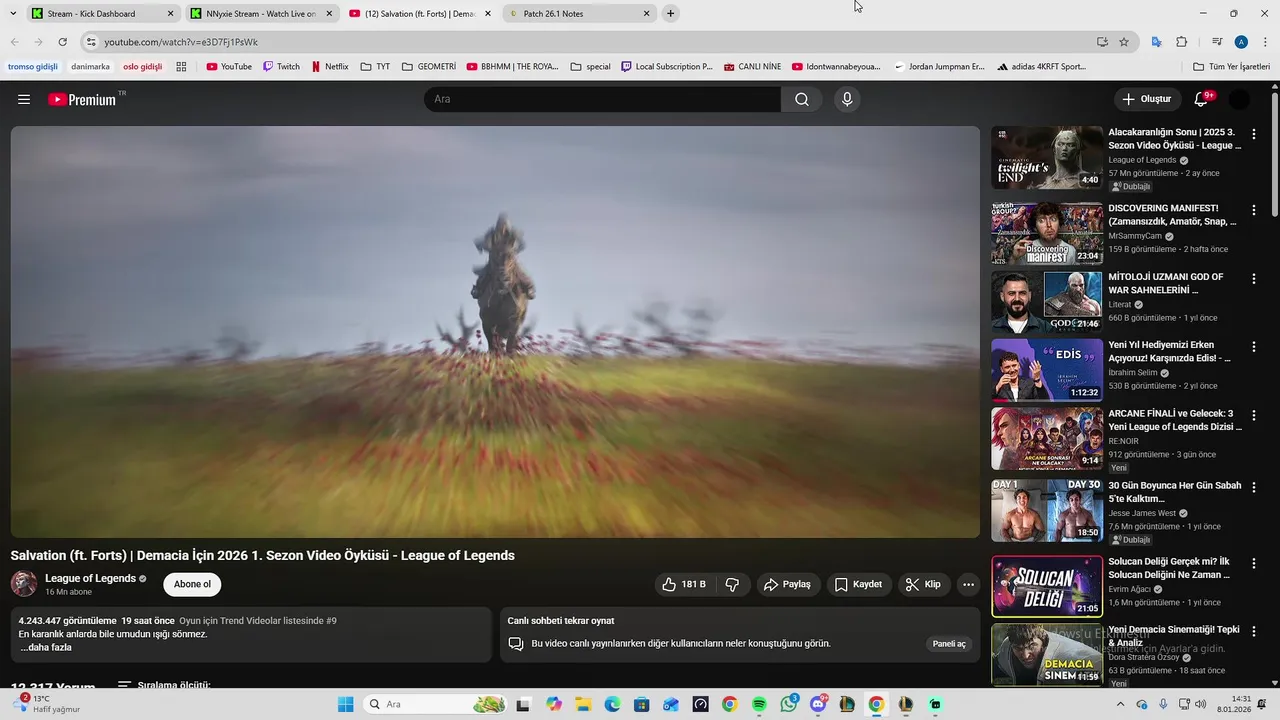
Task: Open the three-dot more actions under the video
Action: coord(968,584)
